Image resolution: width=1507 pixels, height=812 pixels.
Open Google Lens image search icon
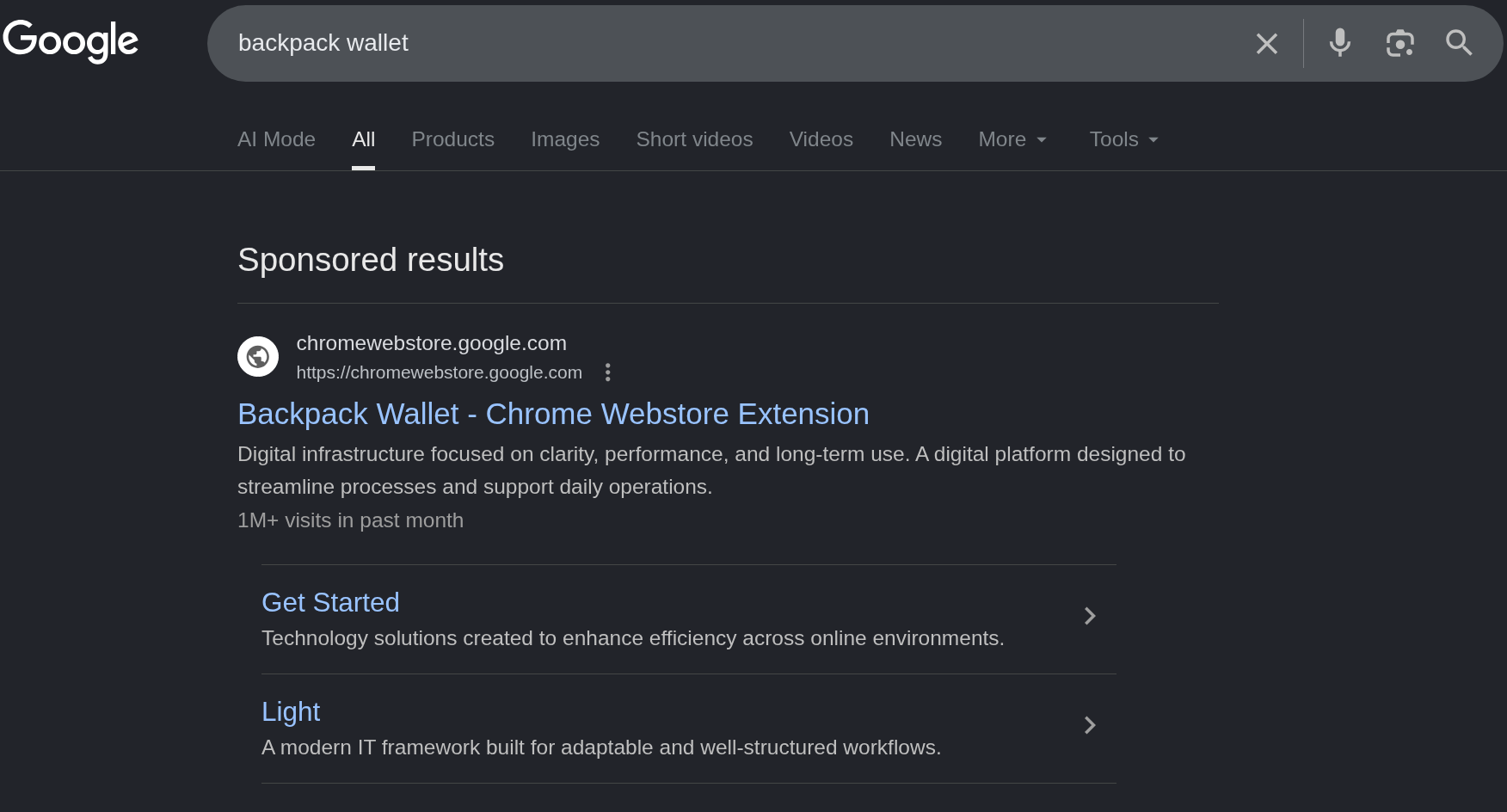tap(1399, 43)
